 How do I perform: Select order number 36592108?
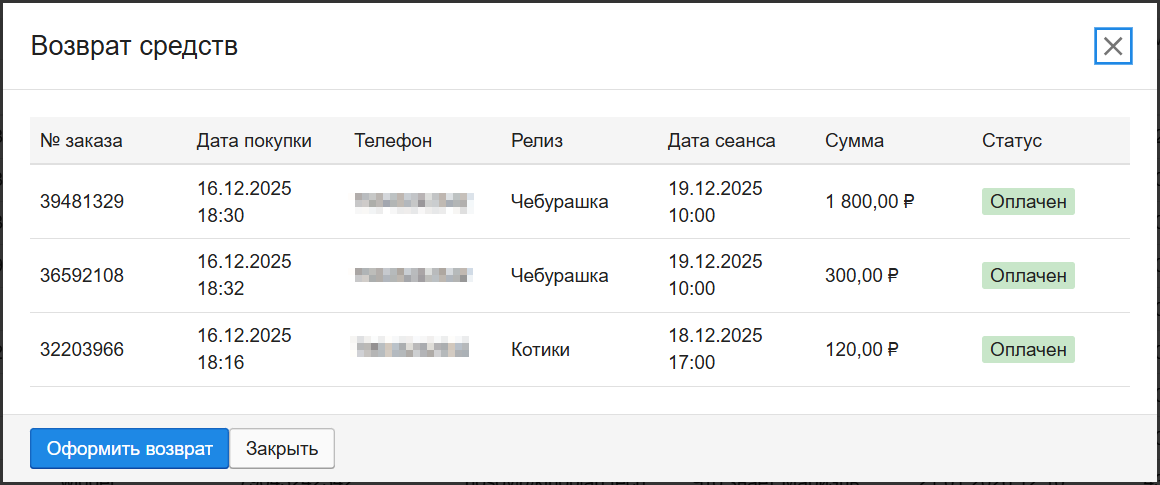tap(82, 276)
